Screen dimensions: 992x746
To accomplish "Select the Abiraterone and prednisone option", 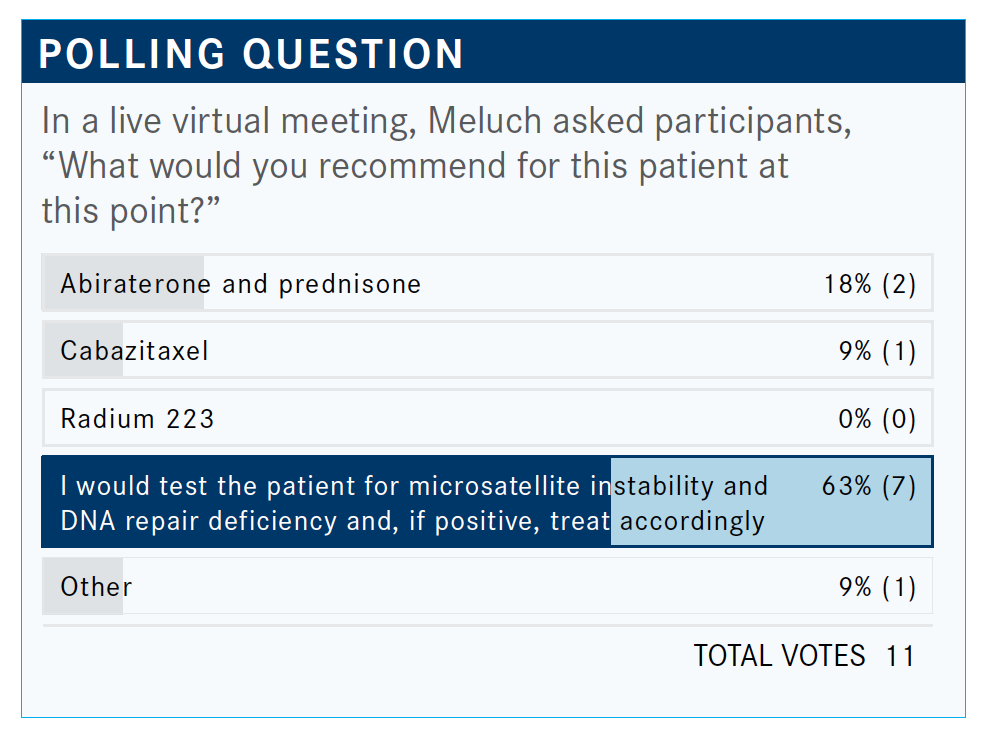I will pyautogui.click(x=240, y=284).
